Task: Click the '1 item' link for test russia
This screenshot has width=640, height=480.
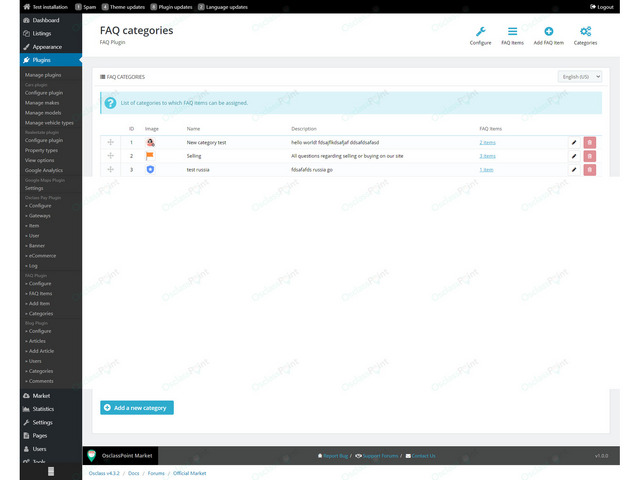Action: (486, 170)
